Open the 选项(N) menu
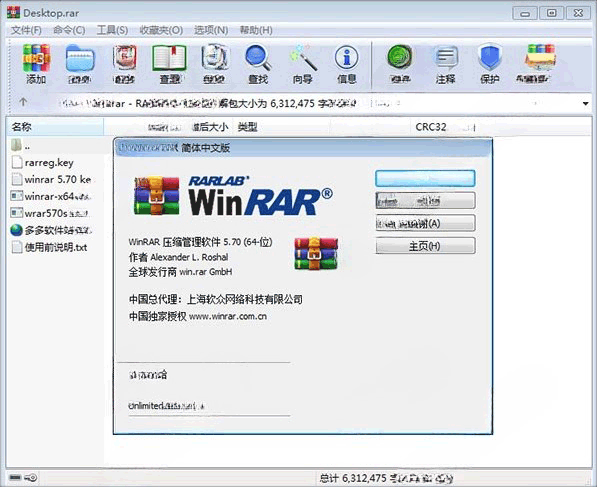 (x=211, y=30)
